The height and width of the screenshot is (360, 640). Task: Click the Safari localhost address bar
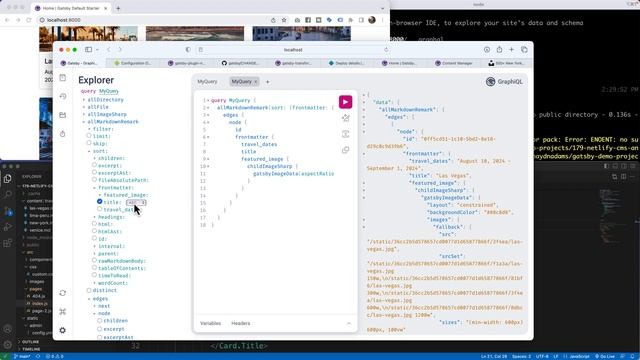293,50
